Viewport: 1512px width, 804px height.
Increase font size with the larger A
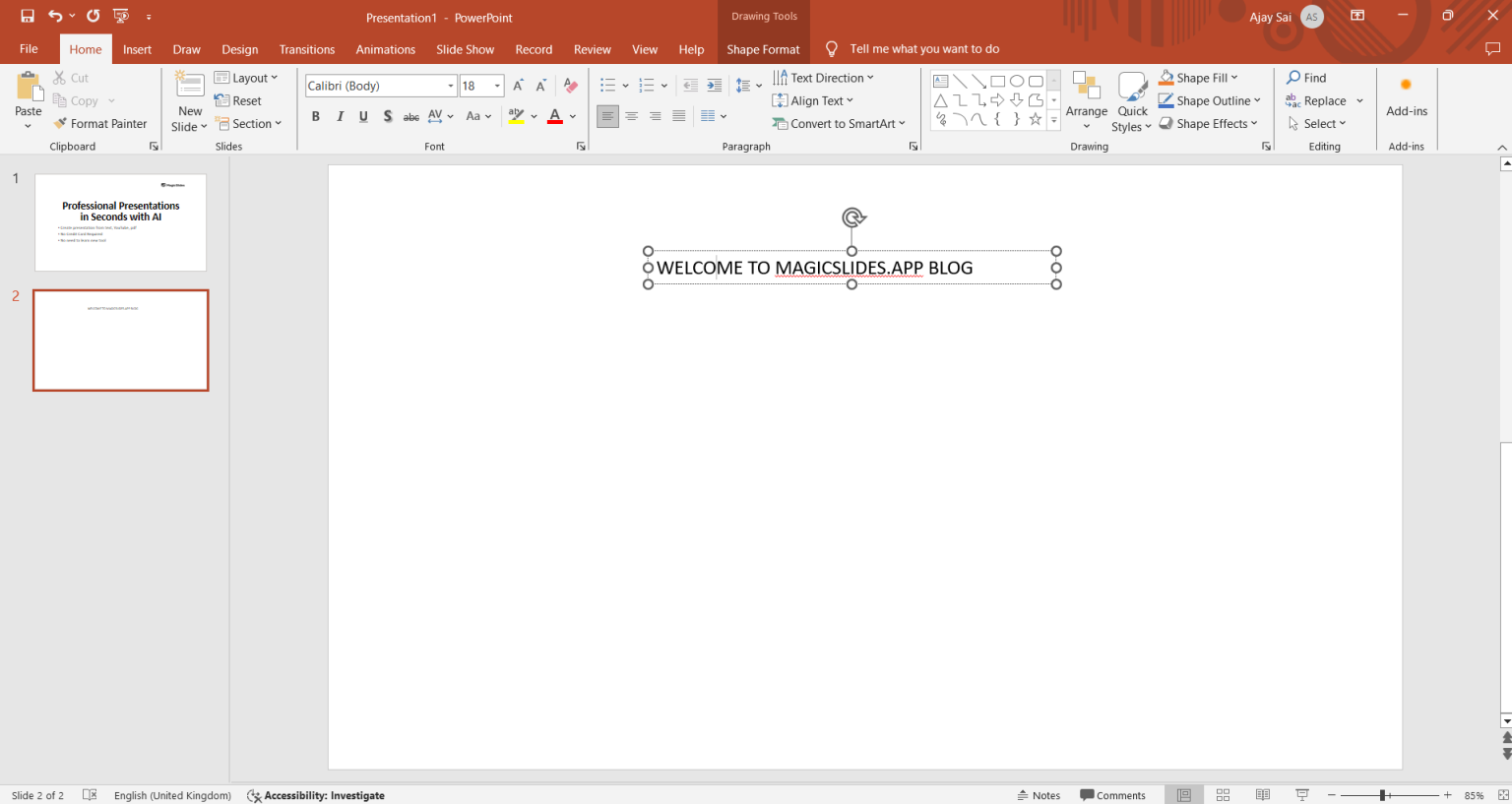tap(518, 86)
